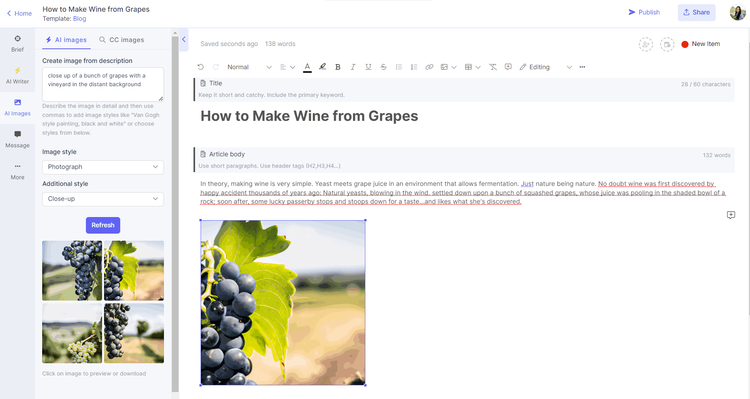Click the Refresh button
This screenshot has width=750, height=399.
click(x=103, y=225)
